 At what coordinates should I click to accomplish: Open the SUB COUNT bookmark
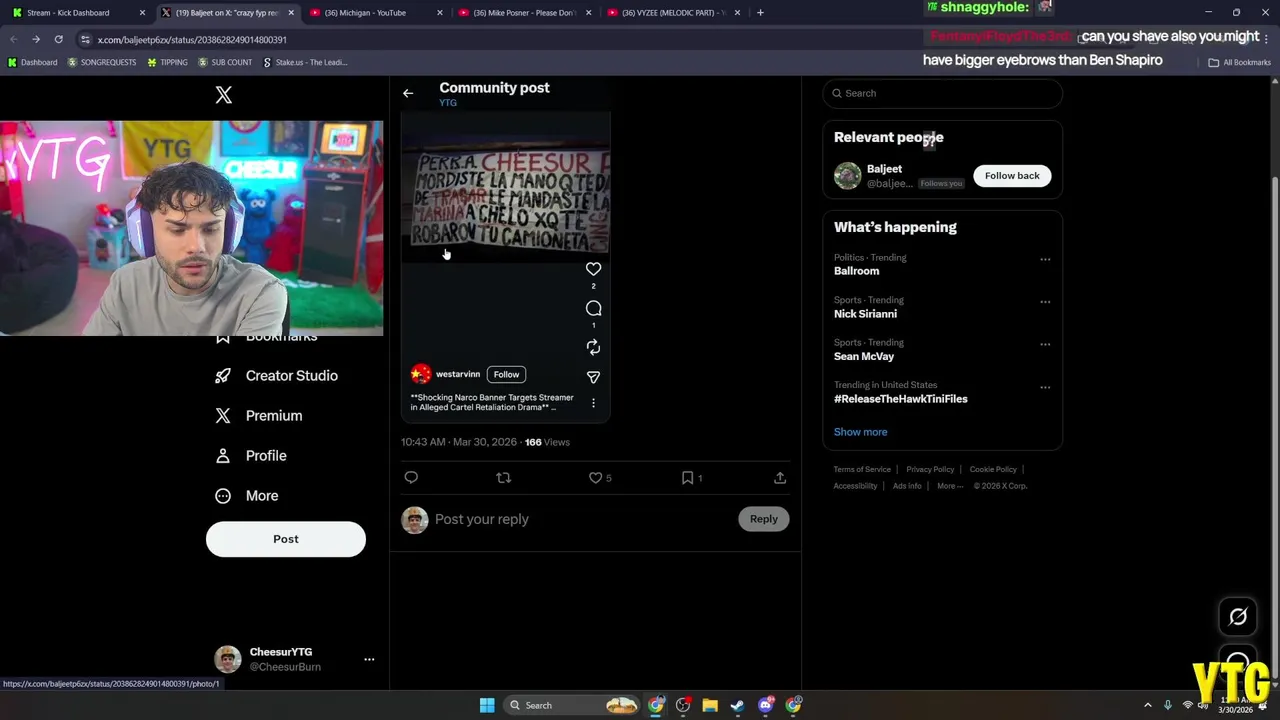225,62
